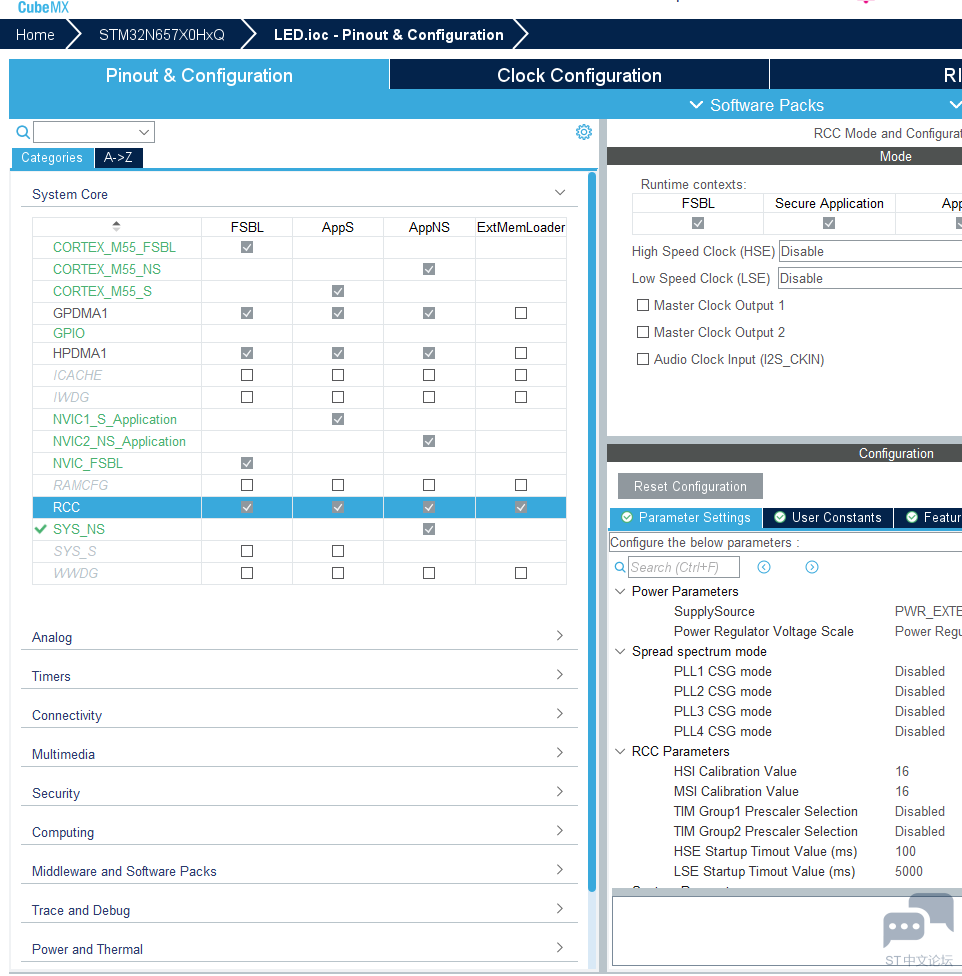The height and width of the screenshot is (976, 962).
Task: Click the previous search result arrow icon
Action: (x=764, y=567)
